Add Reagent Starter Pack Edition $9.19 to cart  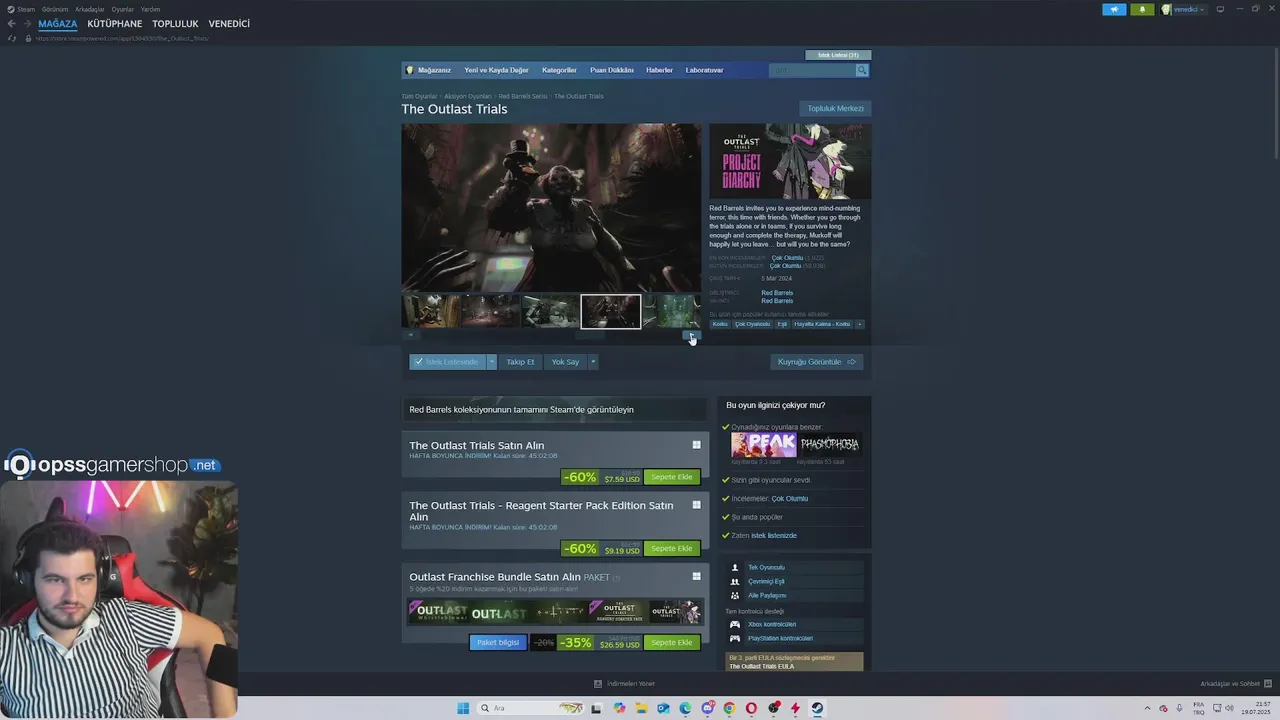pyautogui.click(x=672, y=548)
